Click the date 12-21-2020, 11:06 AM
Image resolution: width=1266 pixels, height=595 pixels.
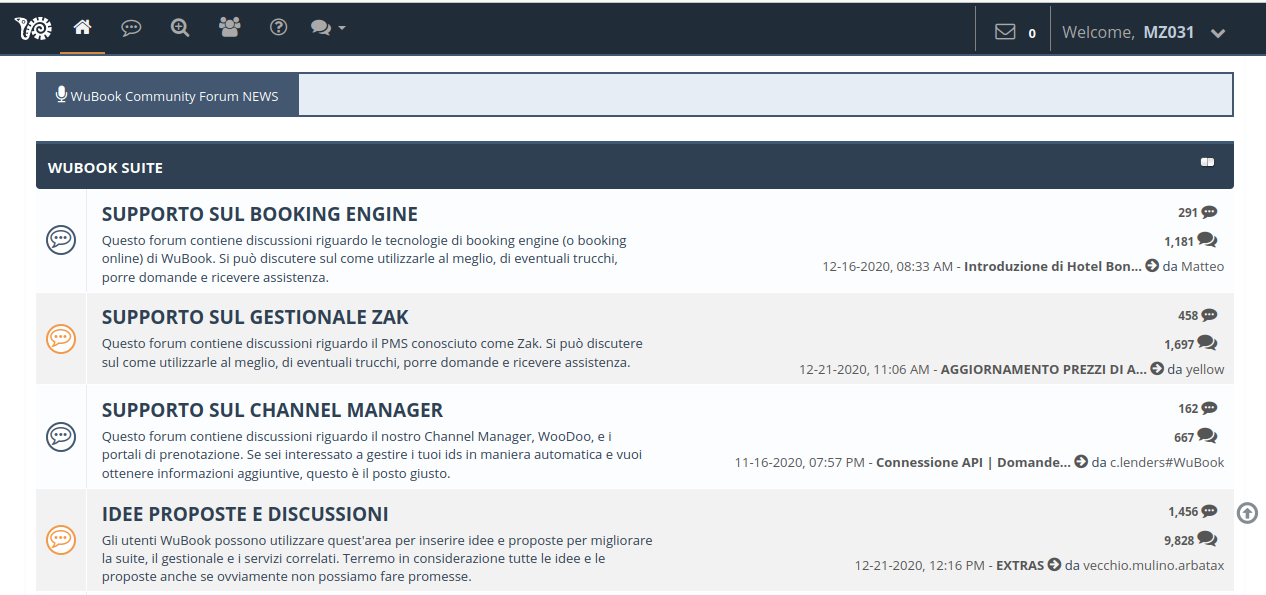[x=864, y=369]
